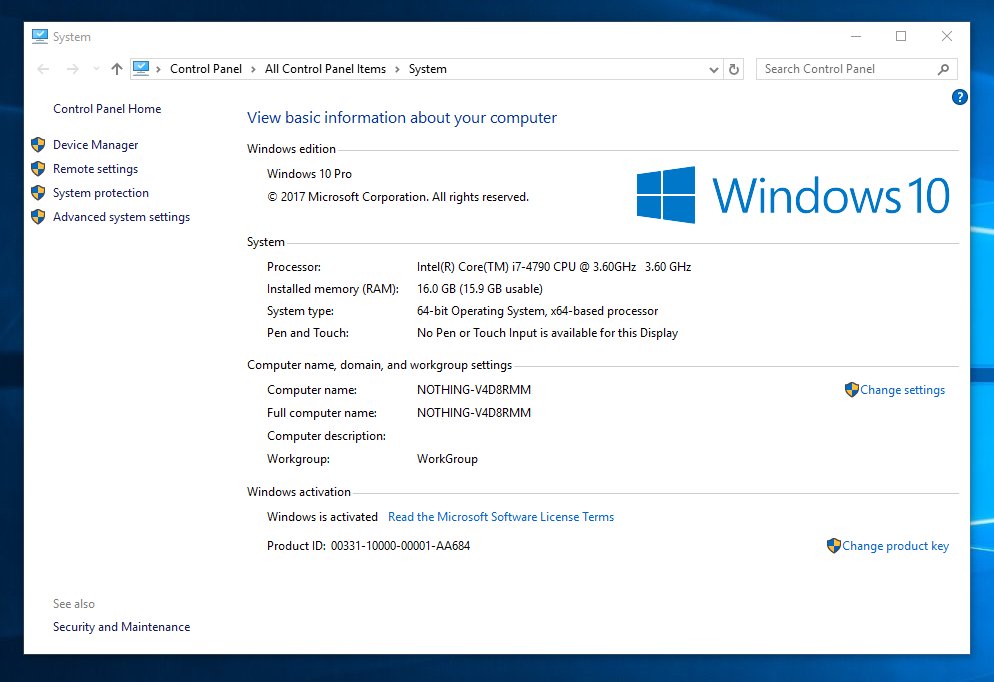Click the Search Control Panel field
994x682 pixels.
click(845, 69)
